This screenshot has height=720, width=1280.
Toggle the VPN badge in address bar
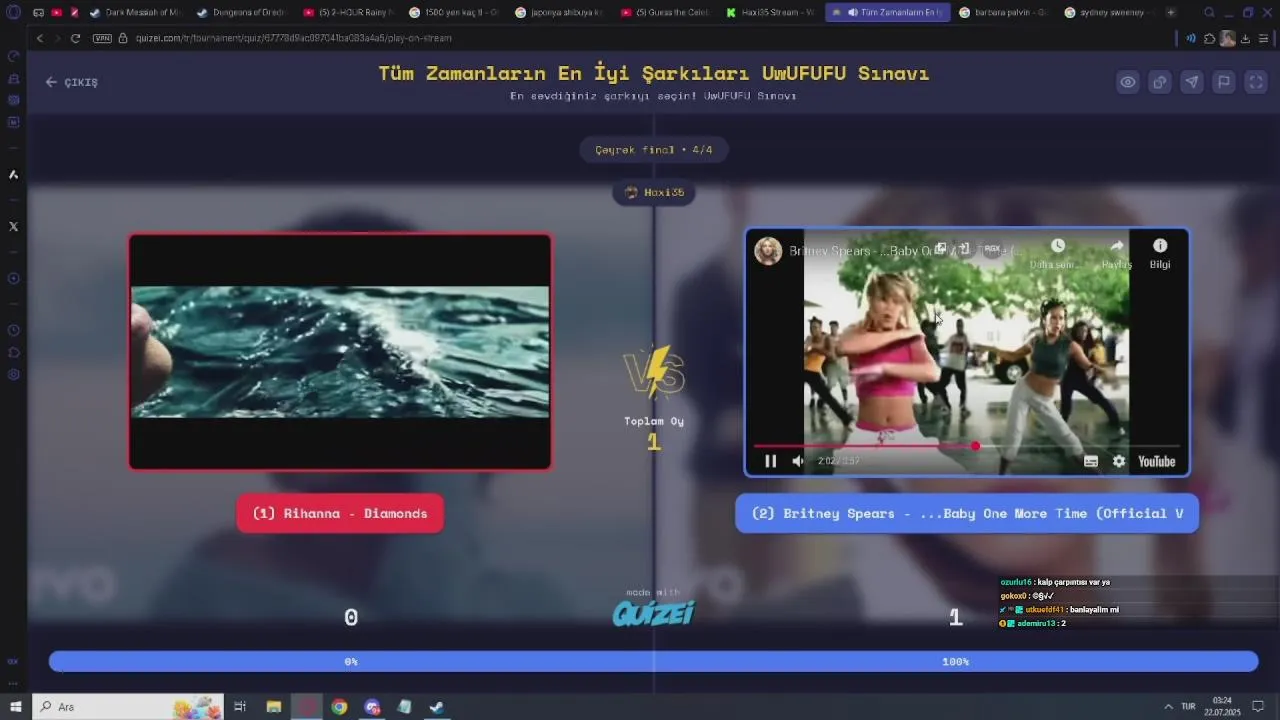[x=102, y=38]
